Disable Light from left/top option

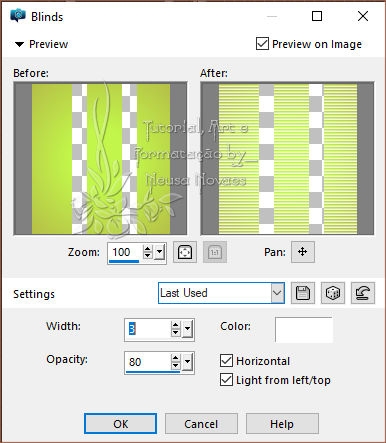click(x=226, y=380)
